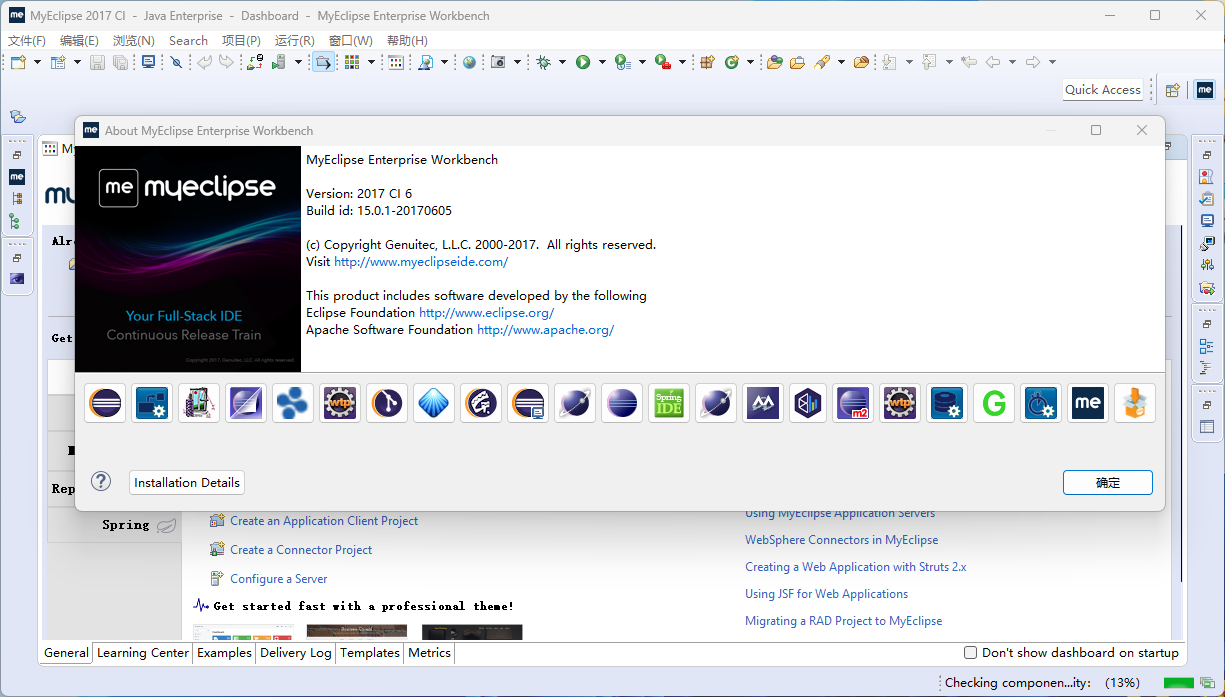Click 'Checking componen...ity: (13%)' status text
The width and height of the screenshot is (1225, 697).
pyautogui.click(x=1043, y=683)
